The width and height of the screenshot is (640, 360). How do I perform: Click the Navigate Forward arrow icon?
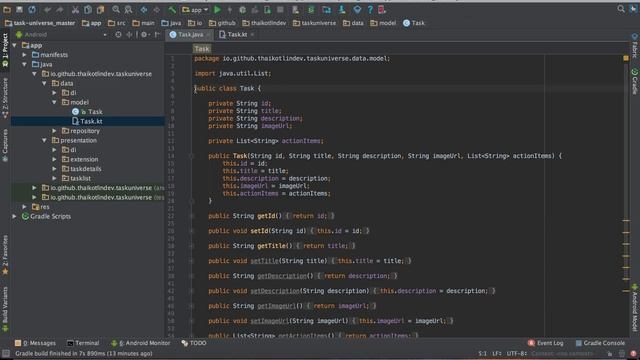tap(156, 9)
